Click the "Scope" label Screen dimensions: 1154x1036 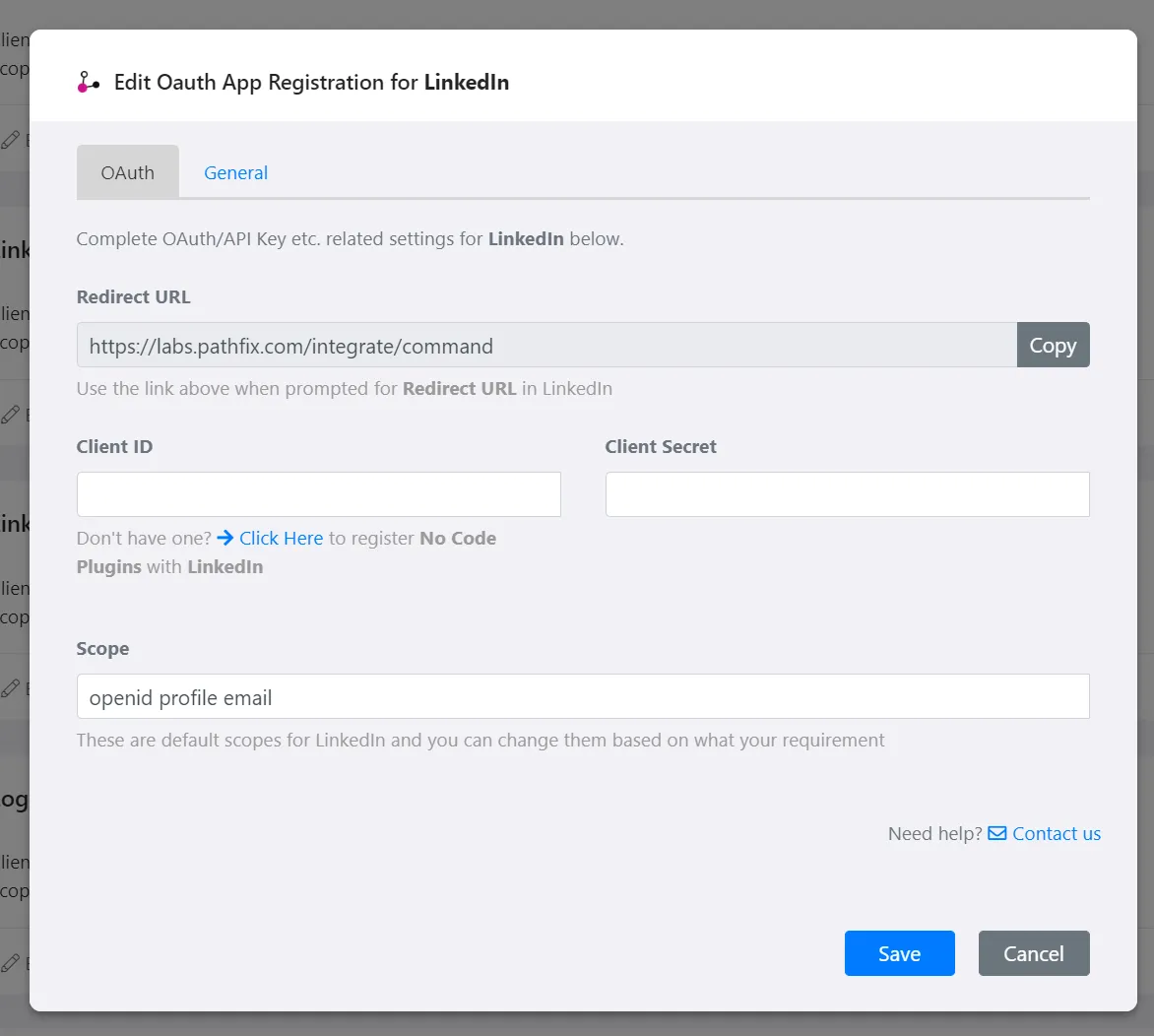pos(103,649)
